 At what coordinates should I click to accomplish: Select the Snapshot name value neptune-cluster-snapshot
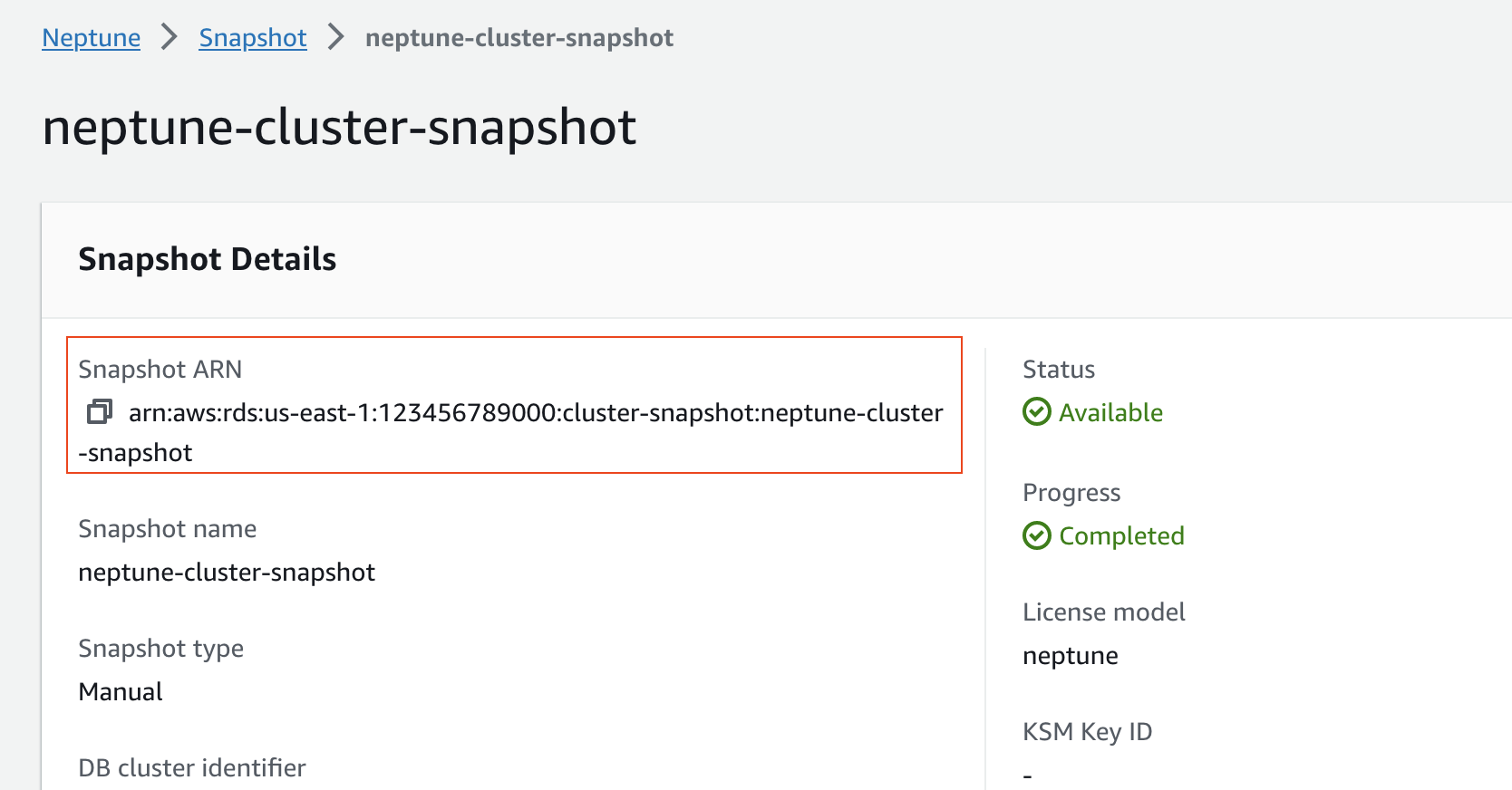coord(227,572)
